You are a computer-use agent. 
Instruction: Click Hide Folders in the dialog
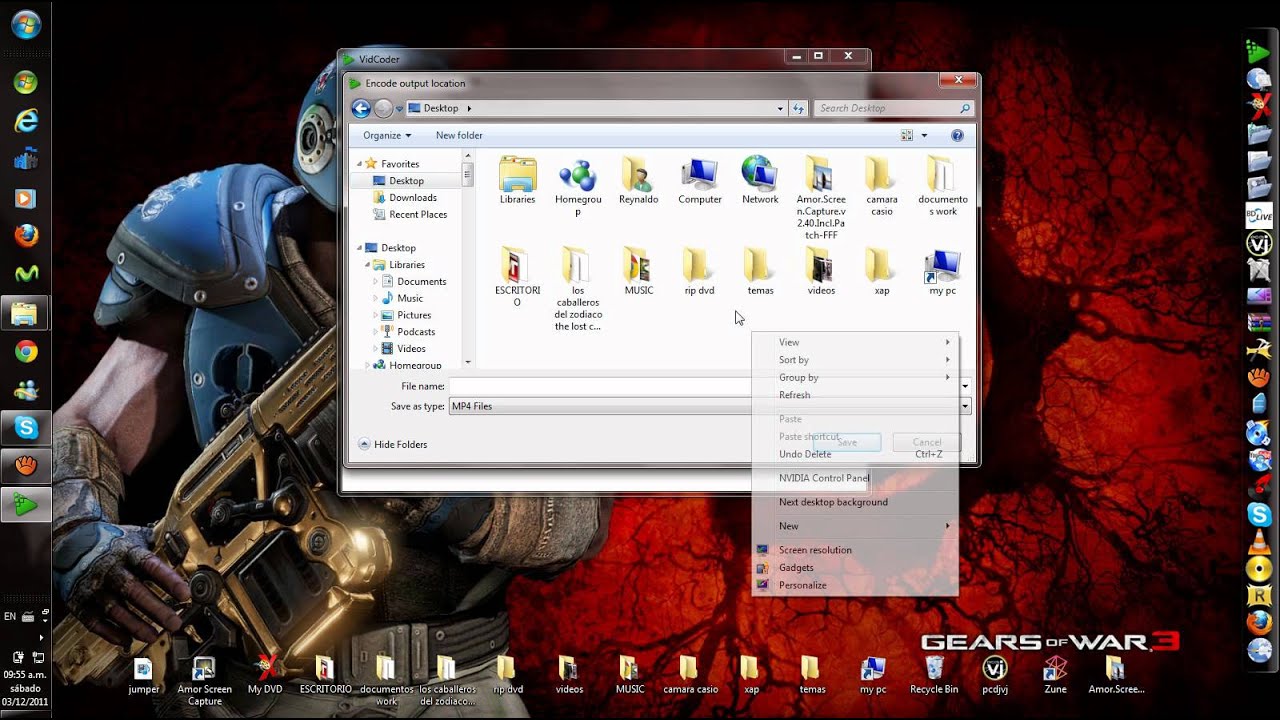click(392, 444)
